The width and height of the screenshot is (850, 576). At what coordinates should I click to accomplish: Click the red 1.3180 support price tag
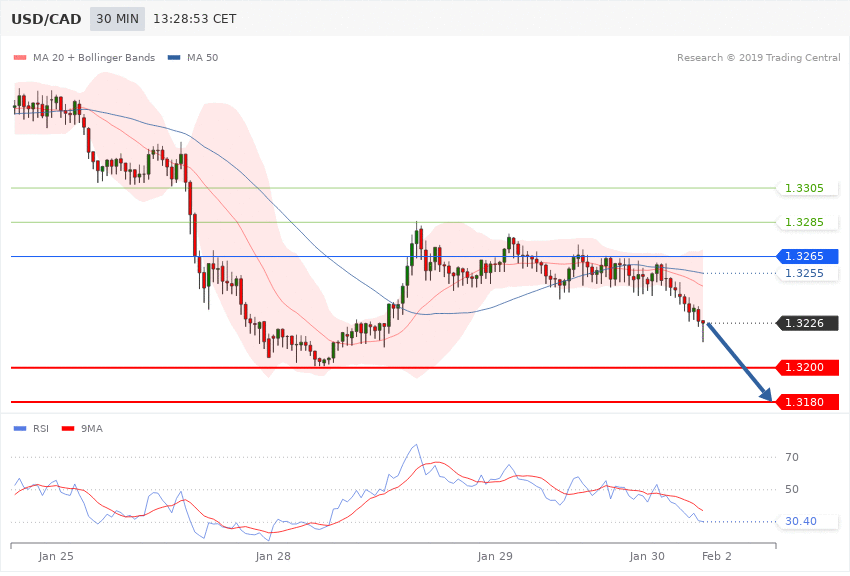pos(808,402)
